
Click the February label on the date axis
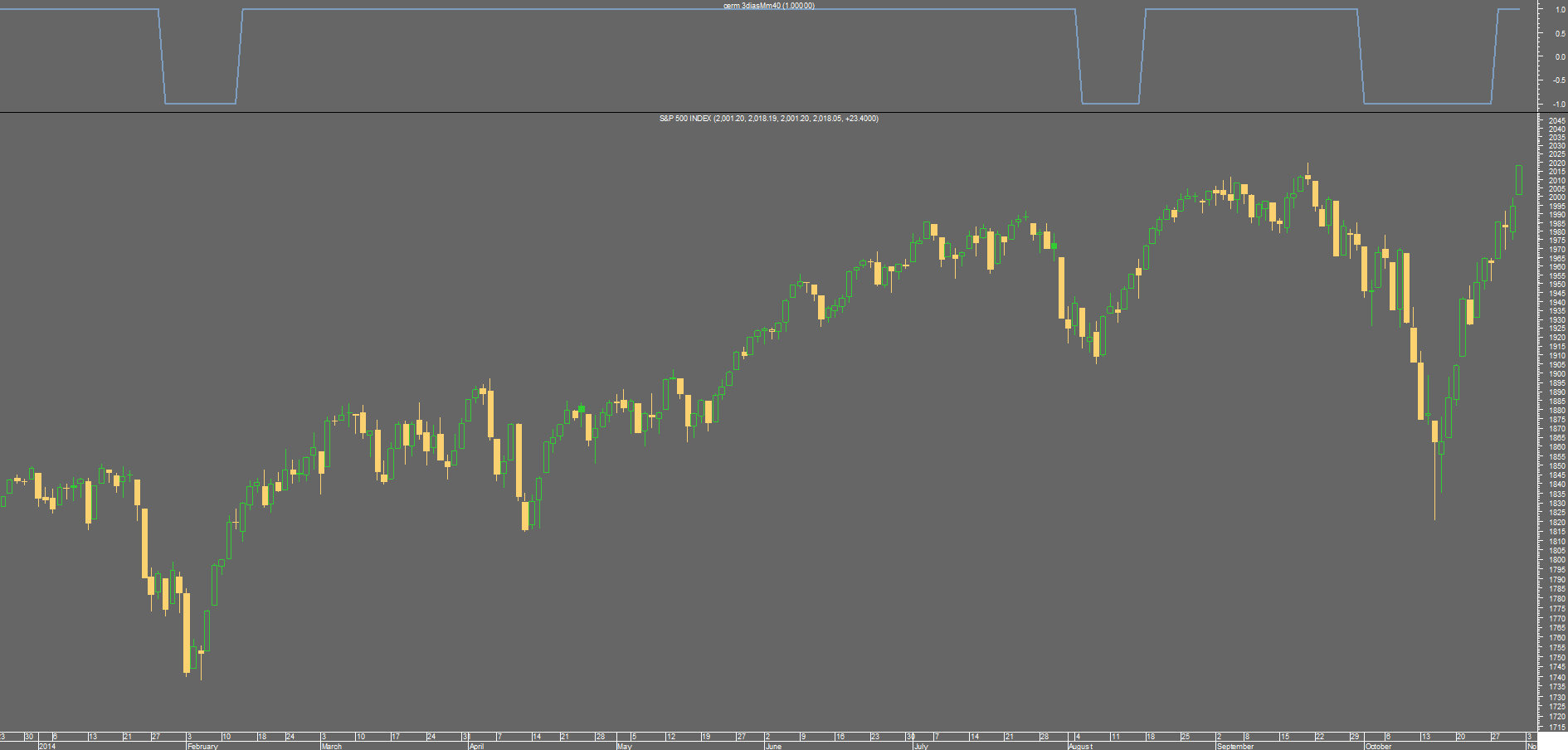point(202,746)
